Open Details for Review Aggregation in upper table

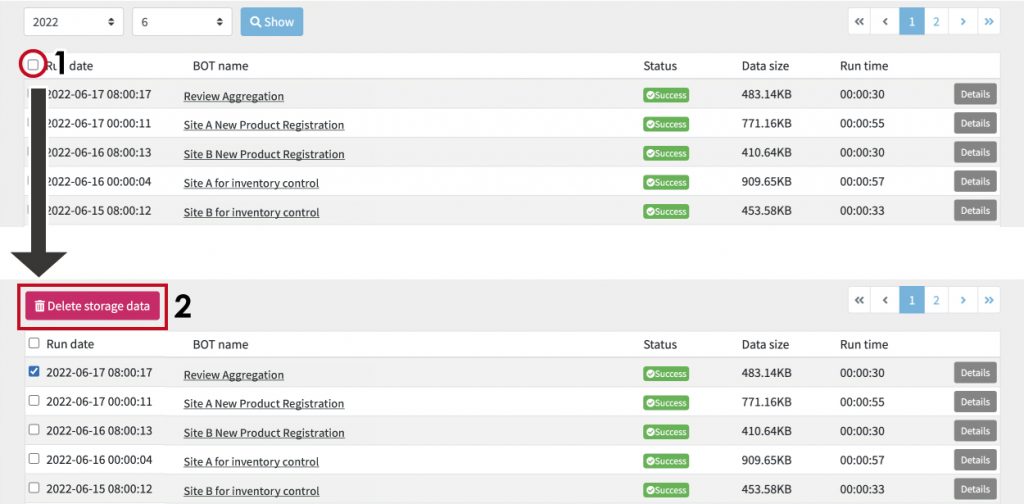(974, 95)
